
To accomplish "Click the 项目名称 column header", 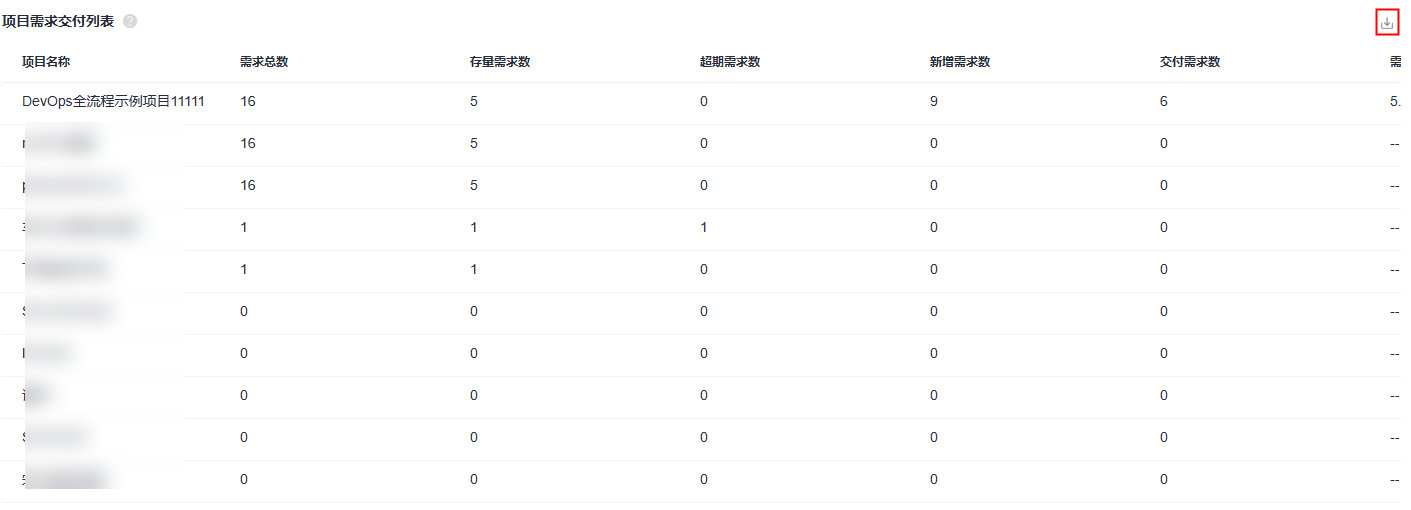I will pyautogui.click(x=46, y=62).
